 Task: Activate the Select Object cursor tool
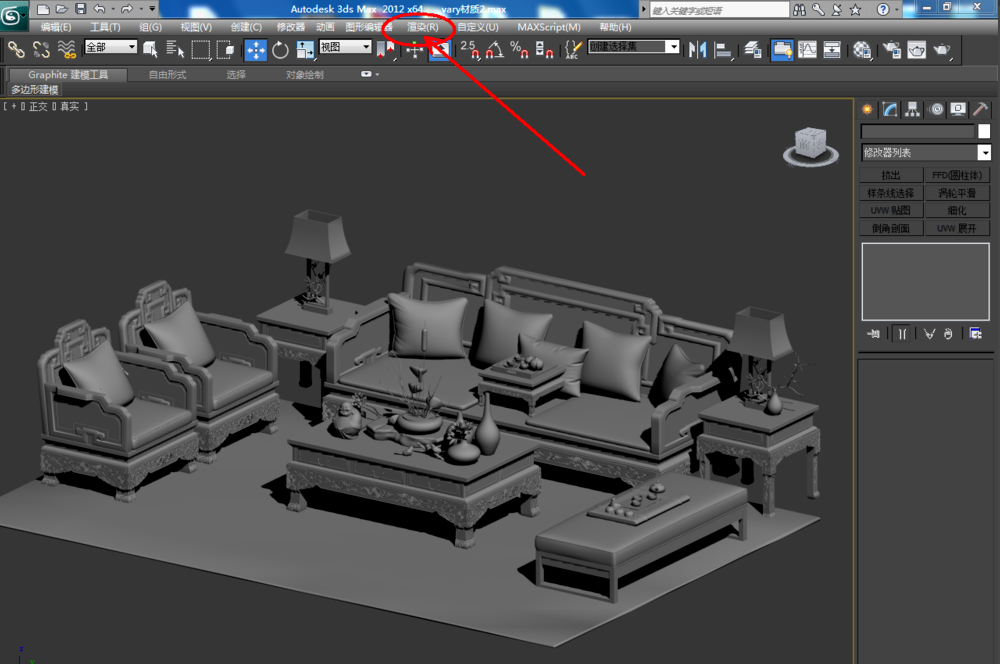click(151, 49)
